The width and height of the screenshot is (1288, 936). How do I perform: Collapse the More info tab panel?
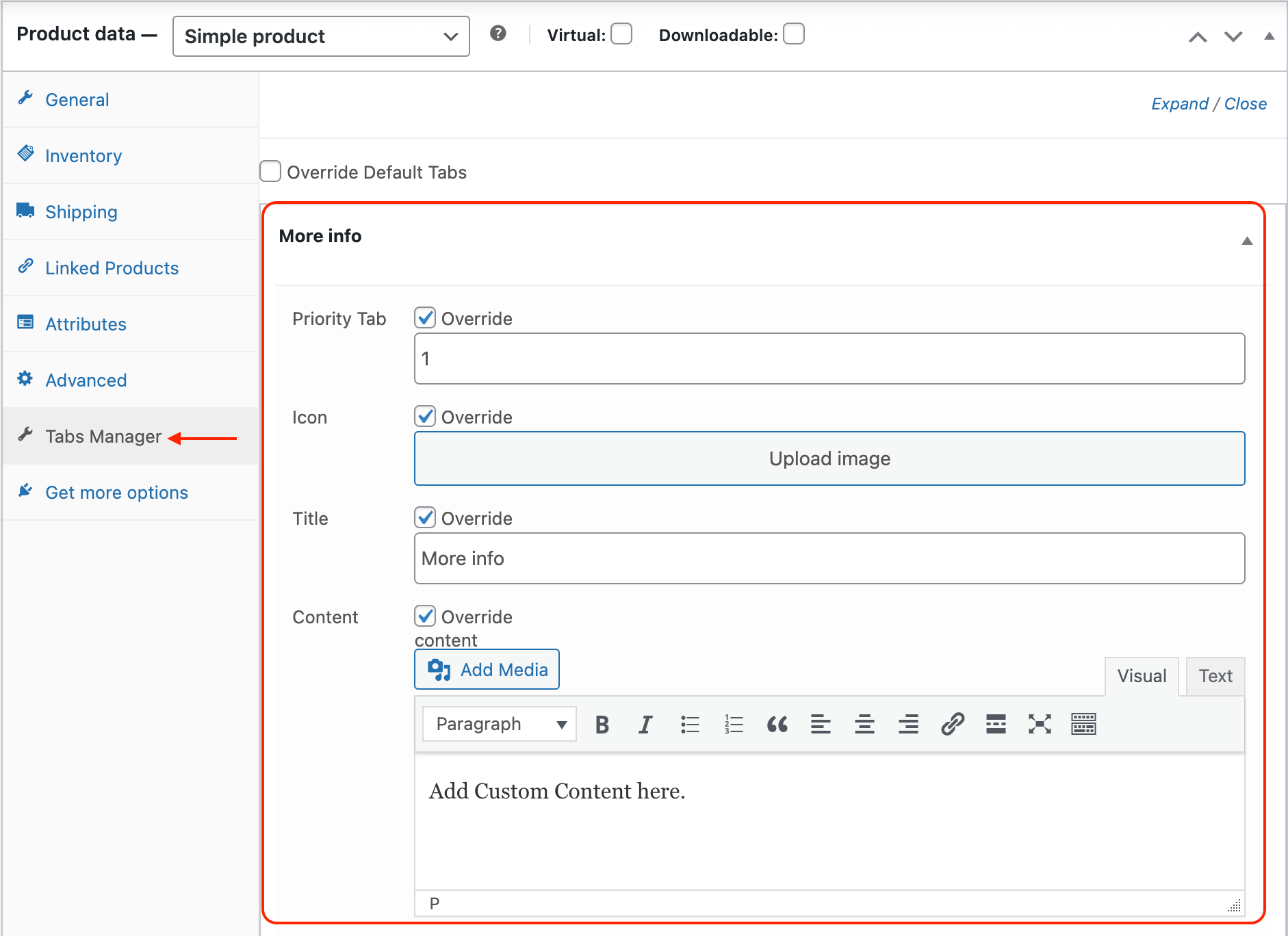1247,240
